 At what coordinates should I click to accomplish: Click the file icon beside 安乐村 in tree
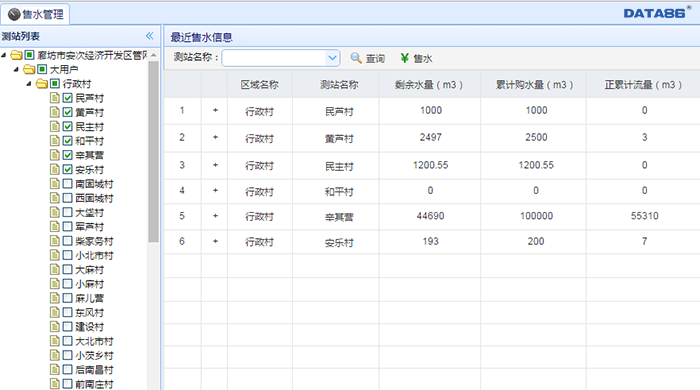coord(54,169)
